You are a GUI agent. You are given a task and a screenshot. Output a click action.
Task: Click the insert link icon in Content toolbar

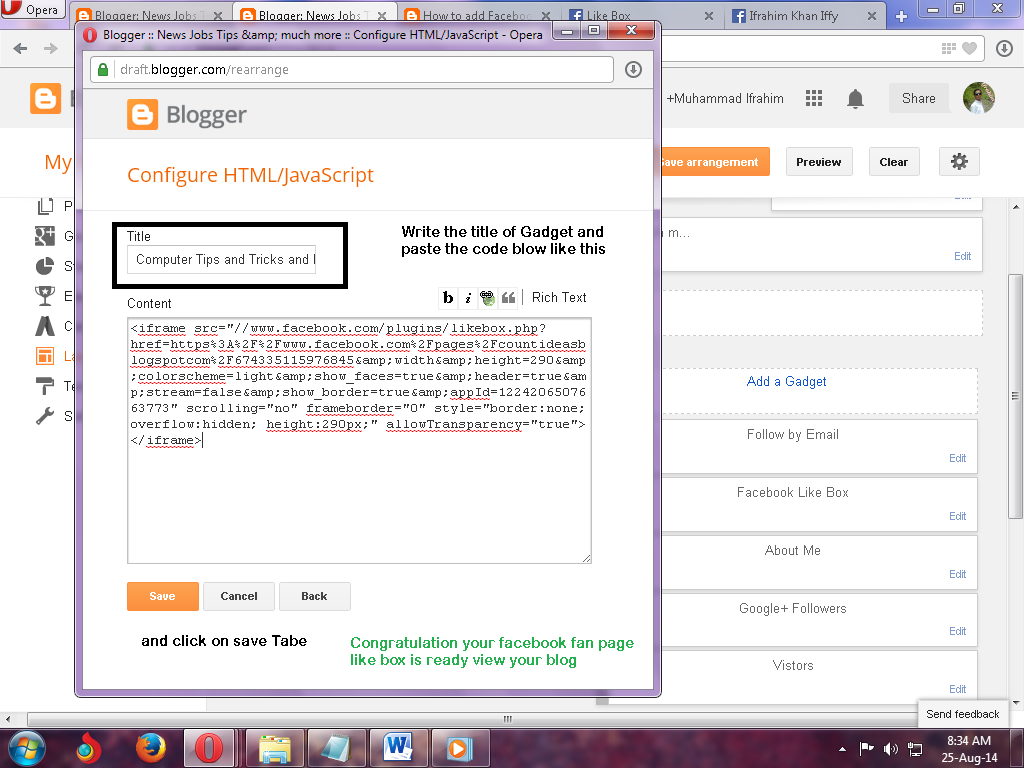[x=487, y=298]
